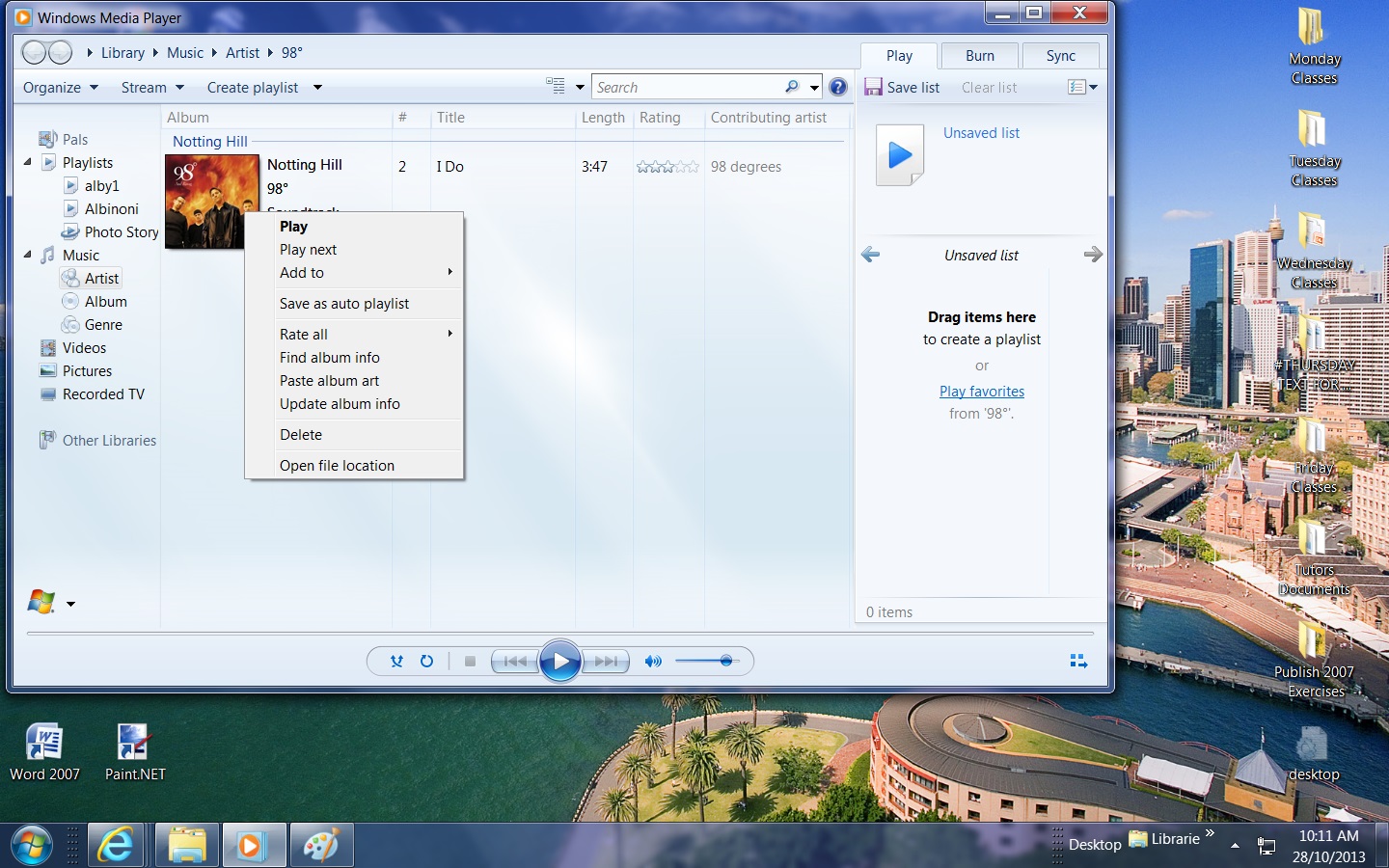Click the Play button in playback controls
1389x868 pixels.
tap(560, 662)
